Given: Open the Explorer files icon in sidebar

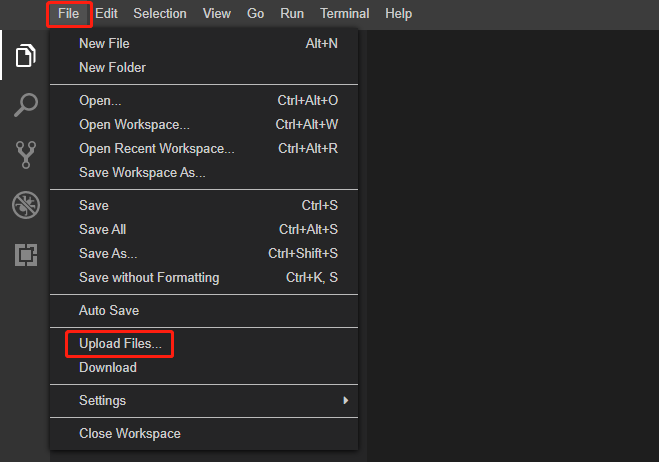Looking at the screenshot, I should click(x=26, y=55).
